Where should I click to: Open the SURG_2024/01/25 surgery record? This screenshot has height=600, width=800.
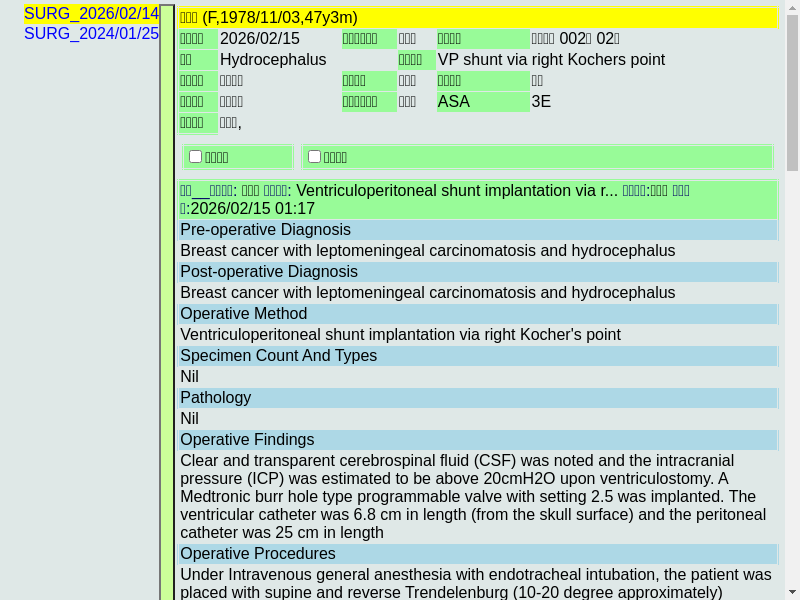[91, 33]
